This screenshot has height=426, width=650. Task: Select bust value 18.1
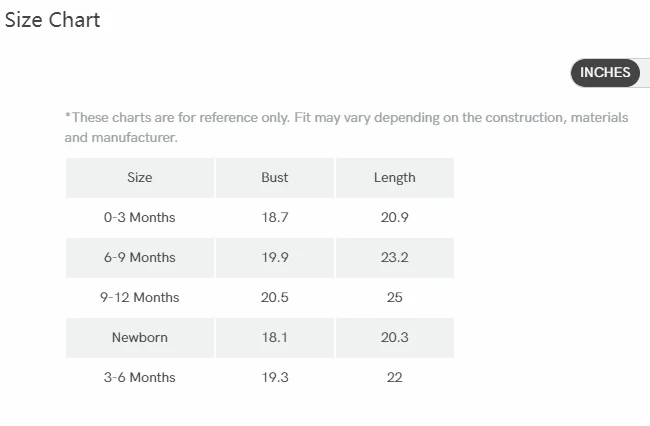tap(275, 337)
